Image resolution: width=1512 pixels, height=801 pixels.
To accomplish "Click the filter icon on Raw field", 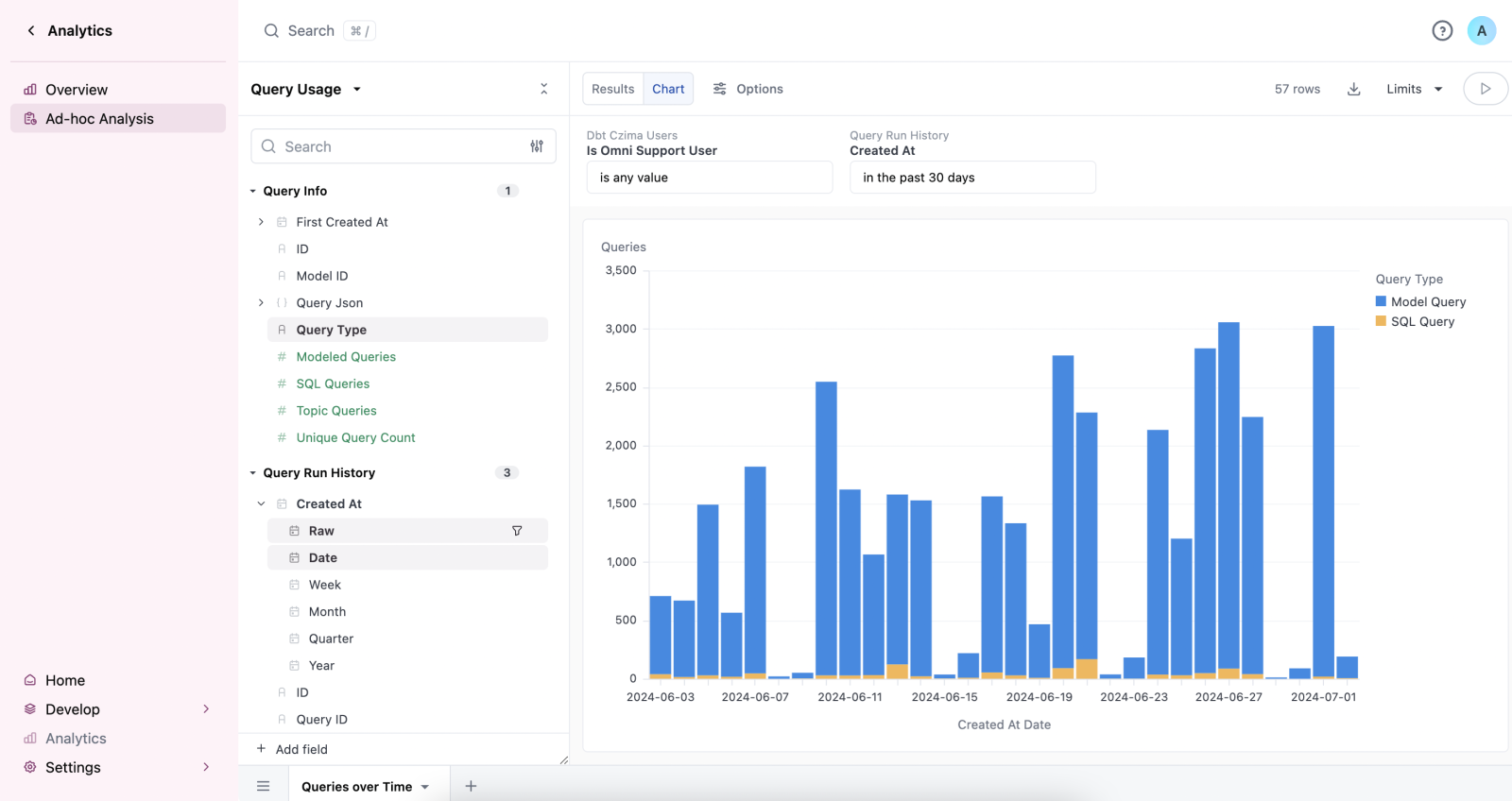I will point(517,531).
